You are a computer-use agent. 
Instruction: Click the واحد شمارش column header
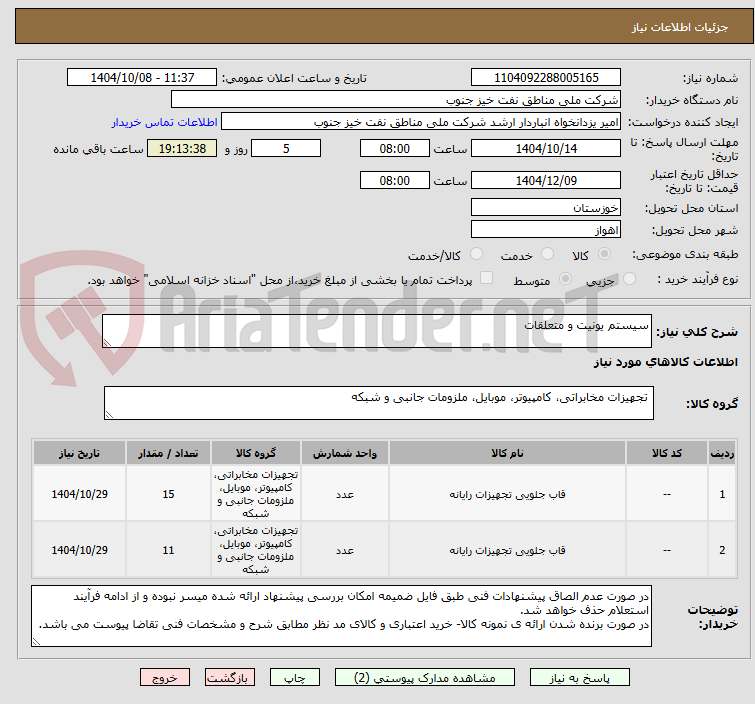pyautogui.click(x=345, y=453)
